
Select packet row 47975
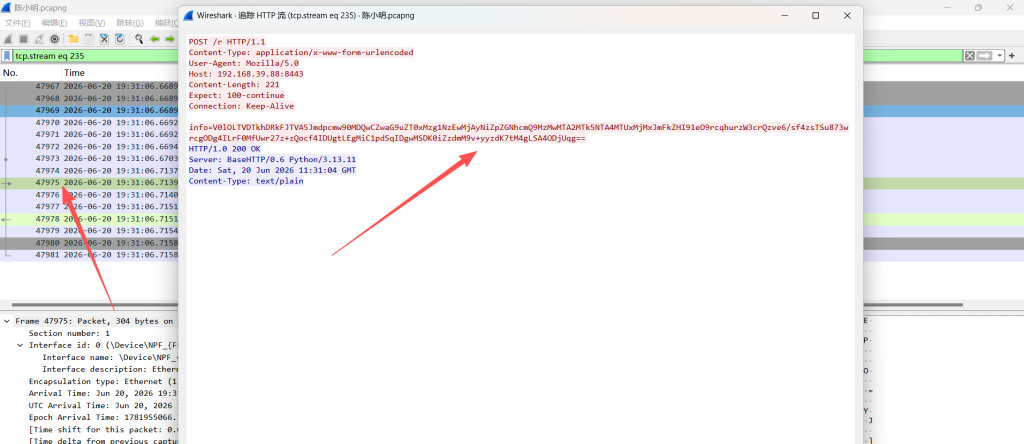click(x=89, y=183)
